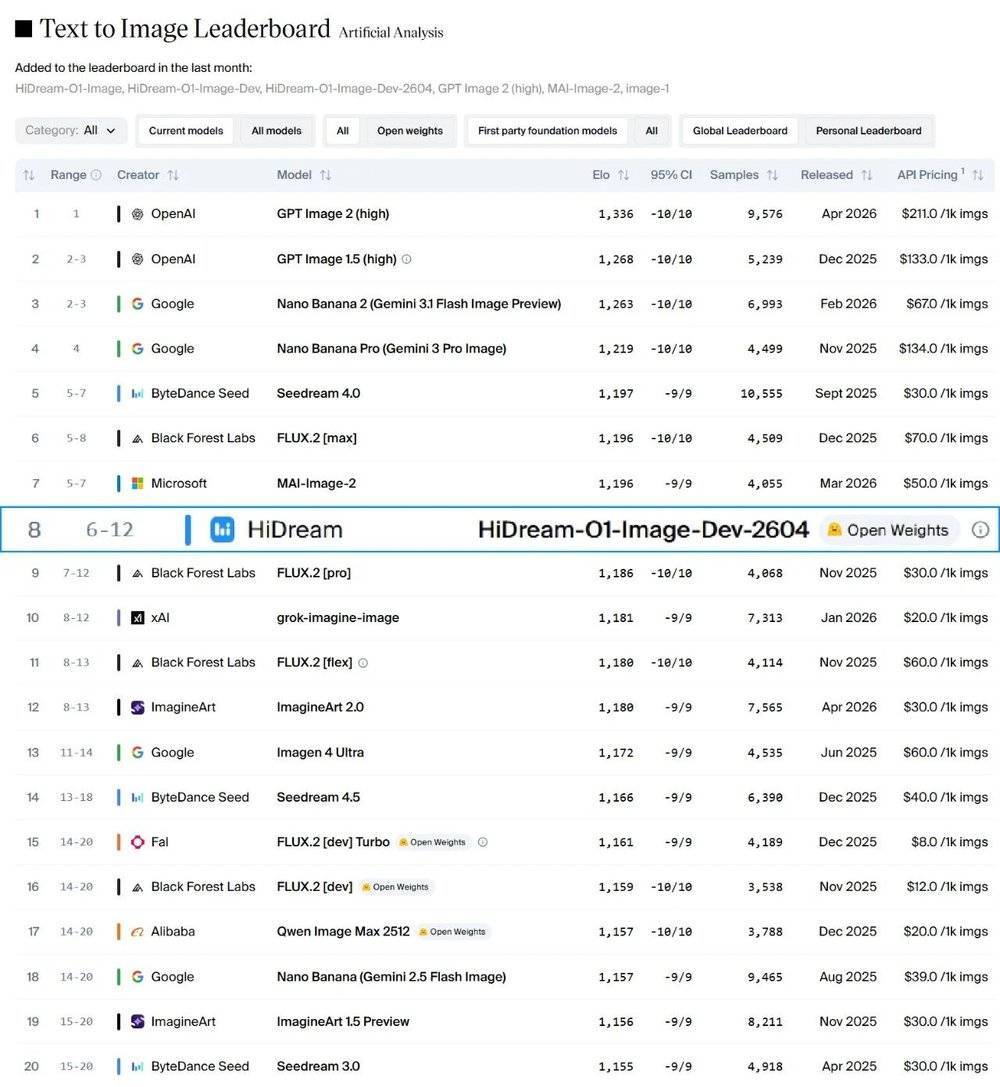Click Open Weights badge on Qwen Image Max 2512
The image size is (1000, 1087).
453,931
